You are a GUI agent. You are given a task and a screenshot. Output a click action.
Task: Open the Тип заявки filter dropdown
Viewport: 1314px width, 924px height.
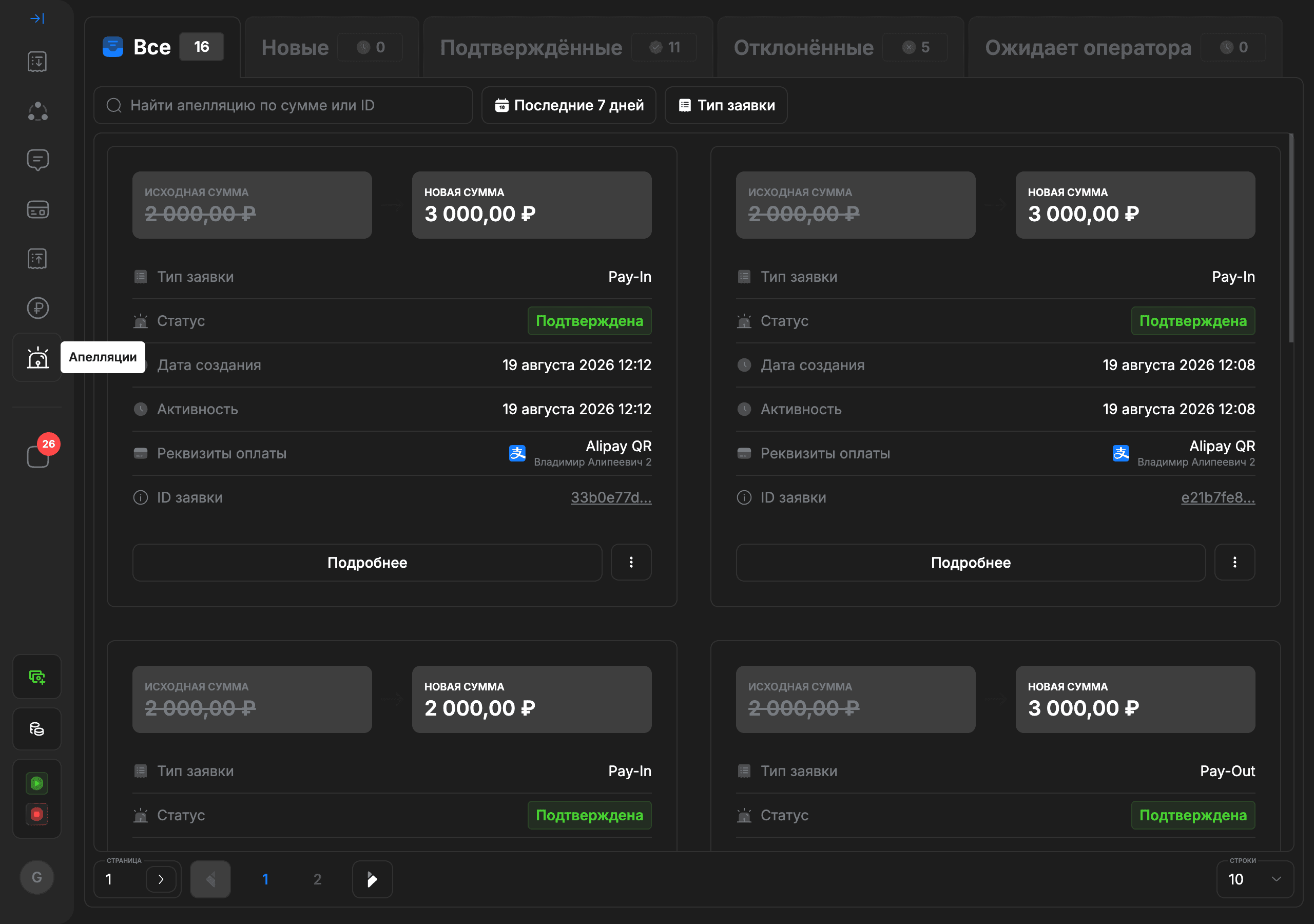pos(726,105)
